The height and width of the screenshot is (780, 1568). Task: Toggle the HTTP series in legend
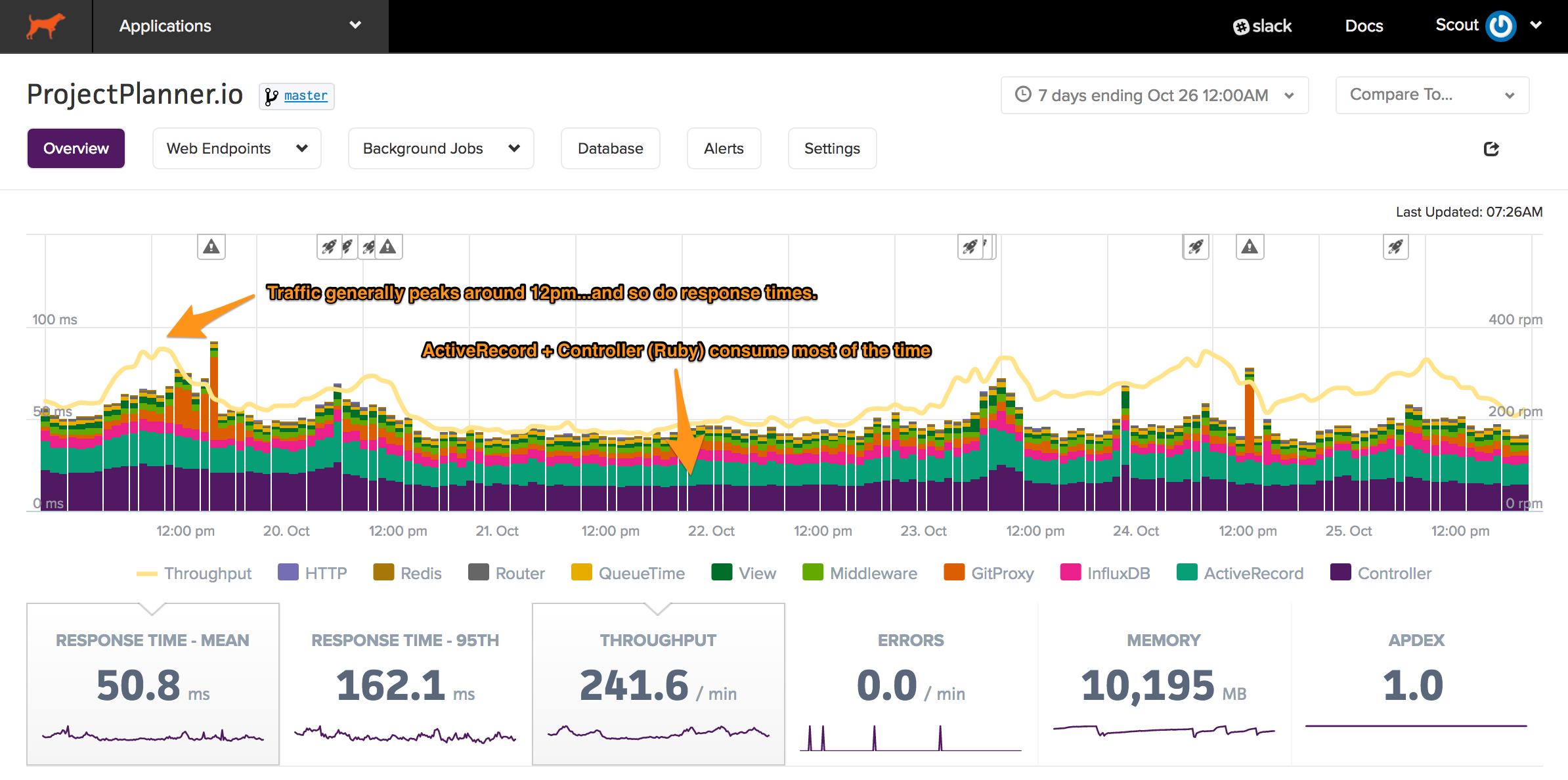(x=313, y=573)
